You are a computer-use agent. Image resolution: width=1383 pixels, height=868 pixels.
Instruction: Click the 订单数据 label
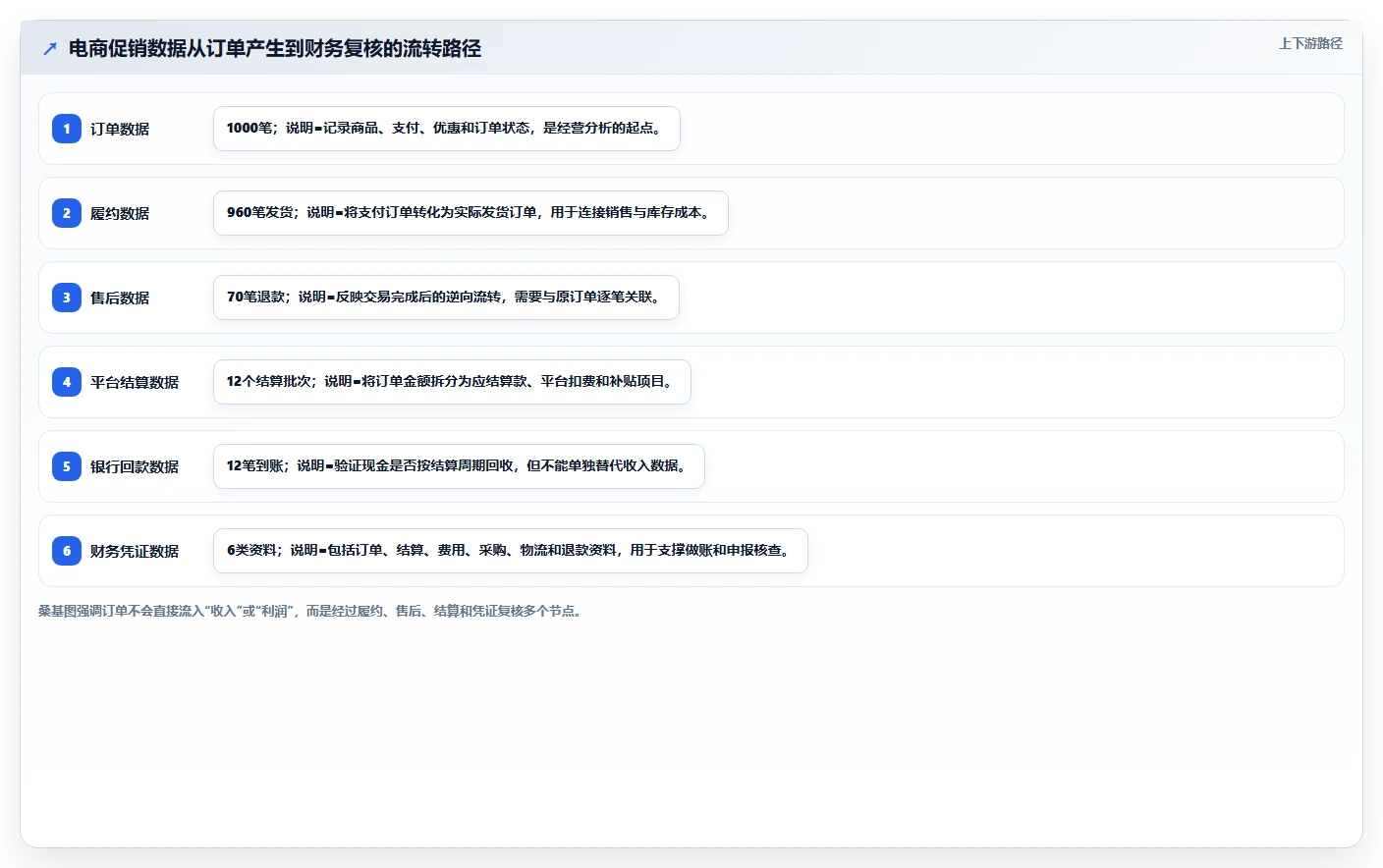click(x=120, y=129)
